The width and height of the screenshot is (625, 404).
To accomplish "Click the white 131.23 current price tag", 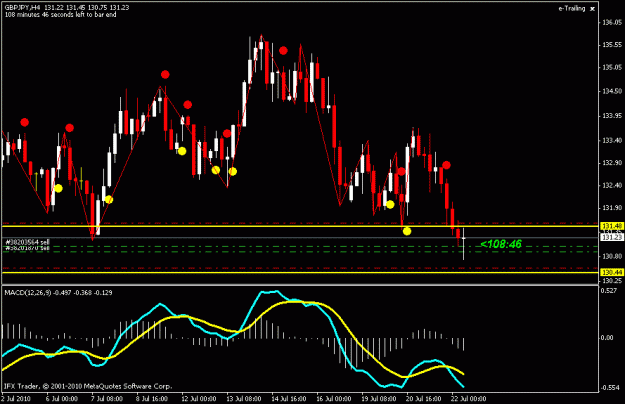I will click(612, 237).
